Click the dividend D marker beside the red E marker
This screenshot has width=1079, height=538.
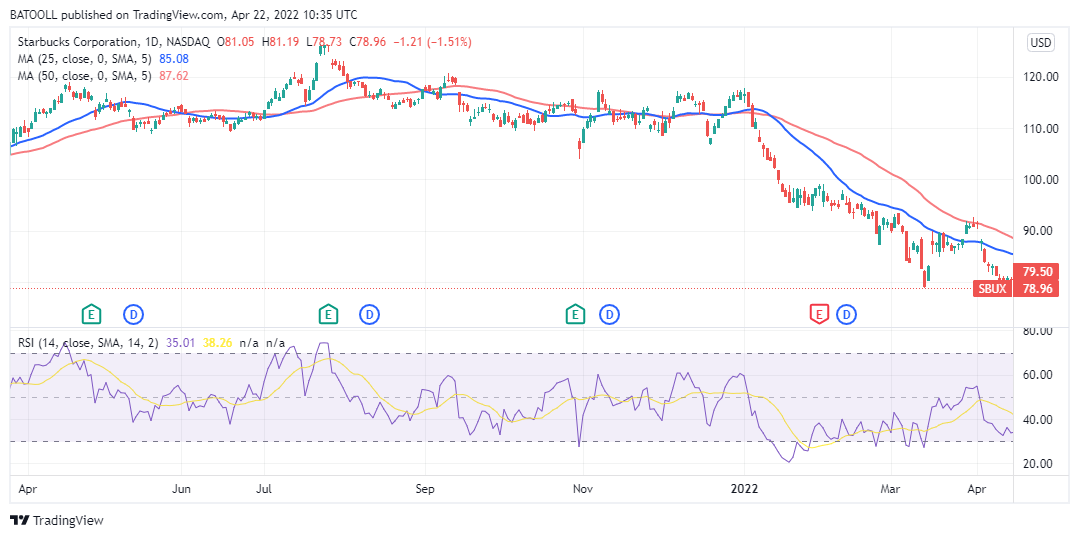tap(846, 315)
